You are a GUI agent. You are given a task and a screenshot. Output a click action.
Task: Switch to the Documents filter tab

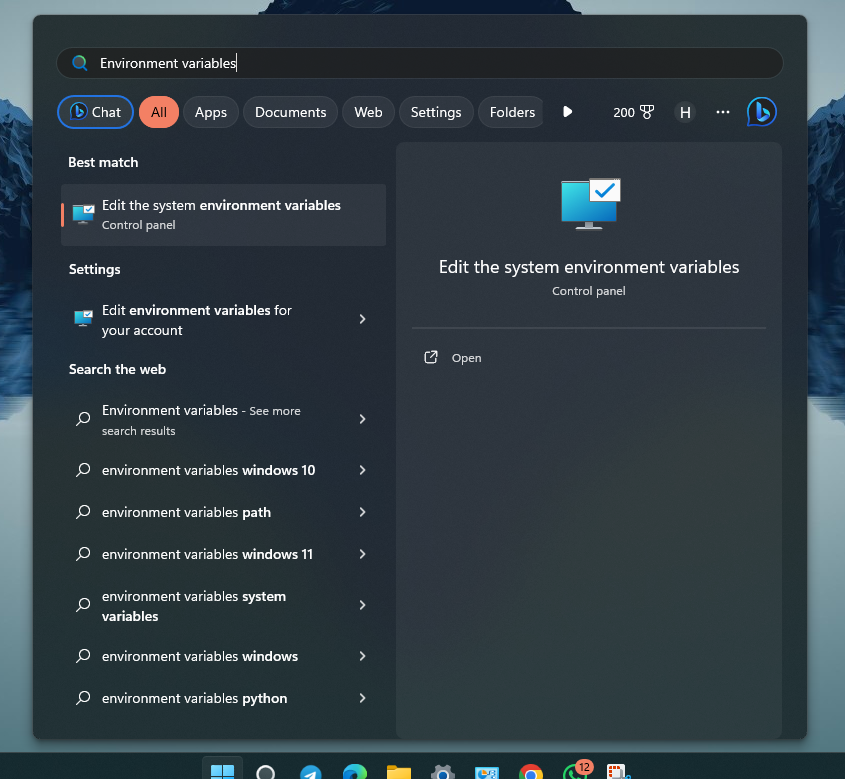coord(290,112)
